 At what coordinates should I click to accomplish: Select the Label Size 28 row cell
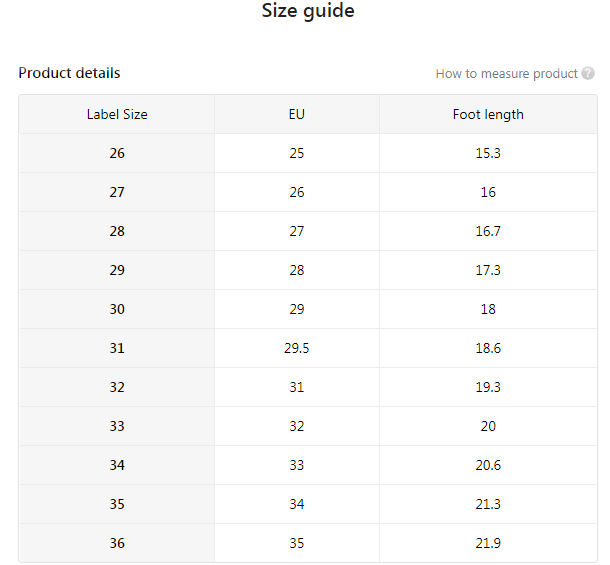(117, 232)
